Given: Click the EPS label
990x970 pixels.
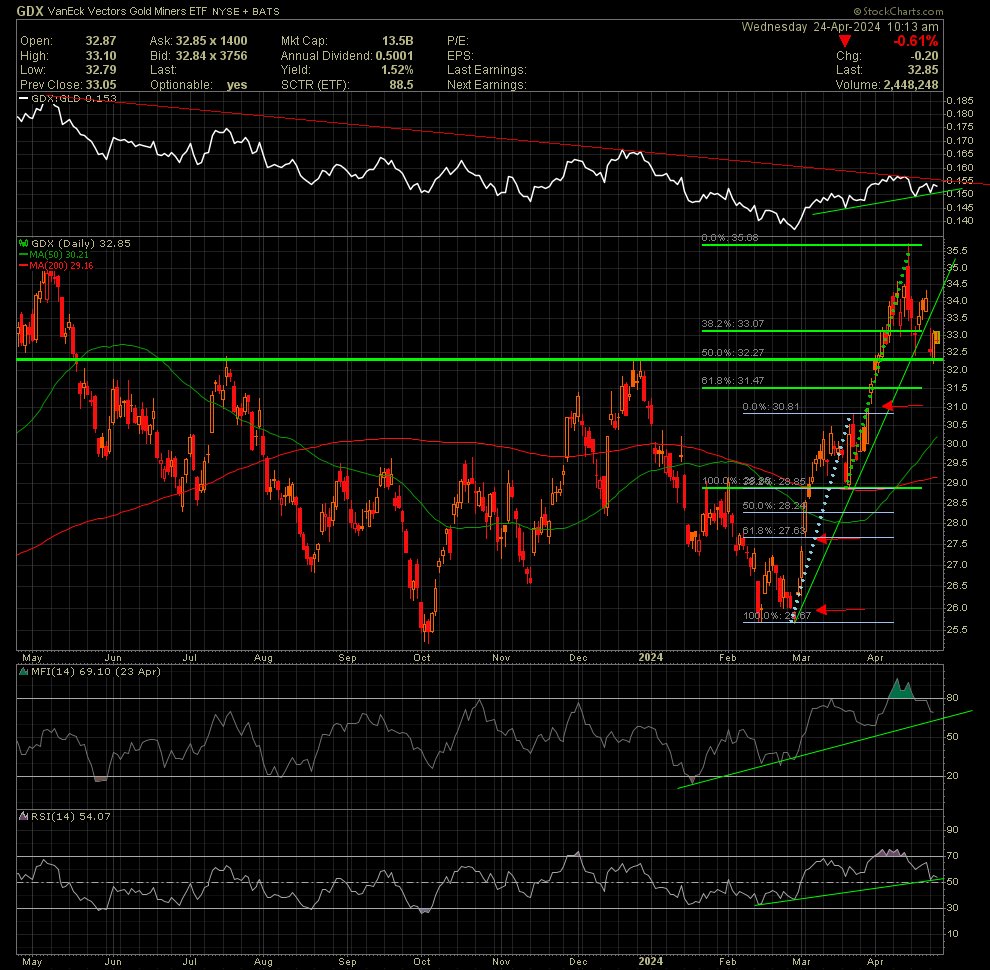Looking at the screenshot, I should click(460, 56).
